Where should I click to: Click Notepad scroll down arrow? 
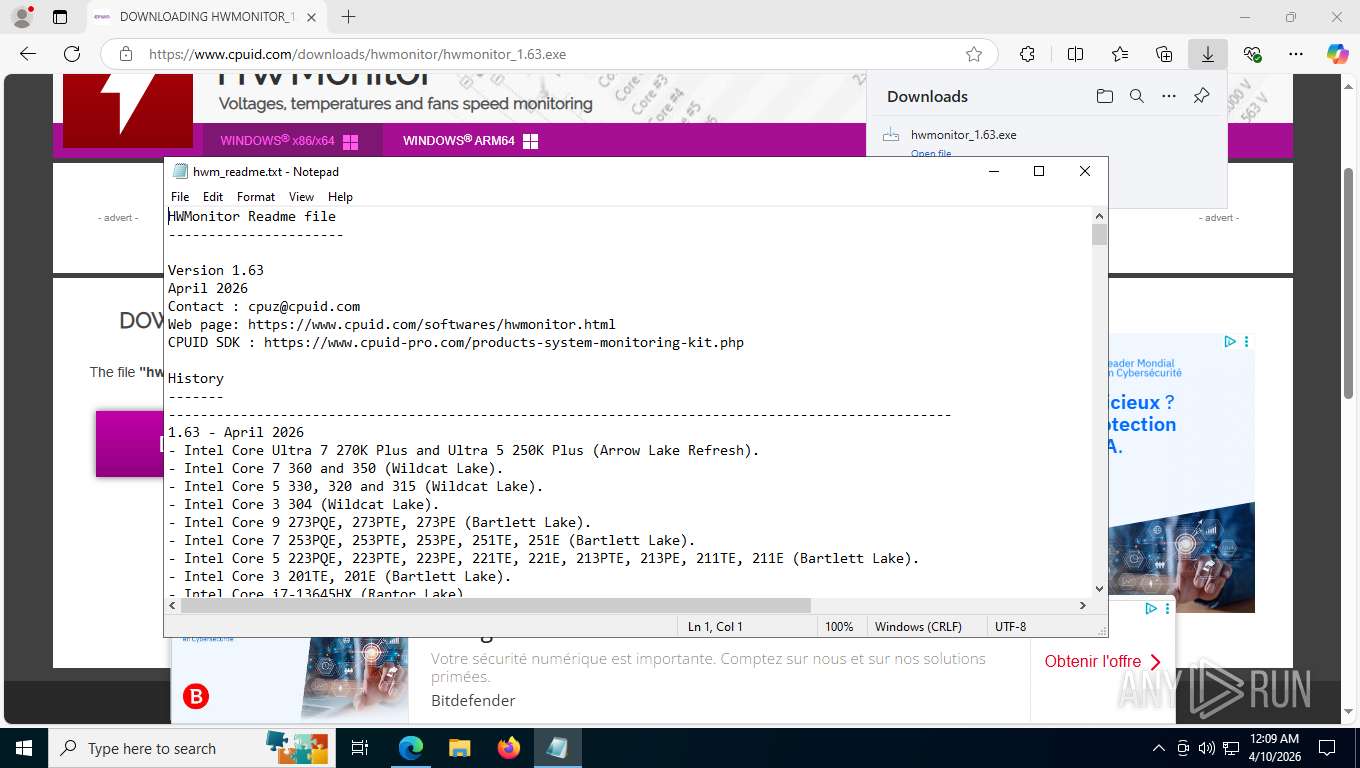[x=1100, y=589]
